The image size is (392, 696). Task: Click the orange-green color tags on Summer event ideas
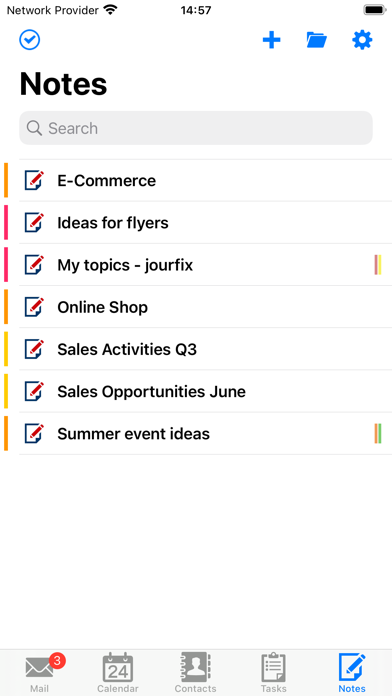[x=378, y=434]
